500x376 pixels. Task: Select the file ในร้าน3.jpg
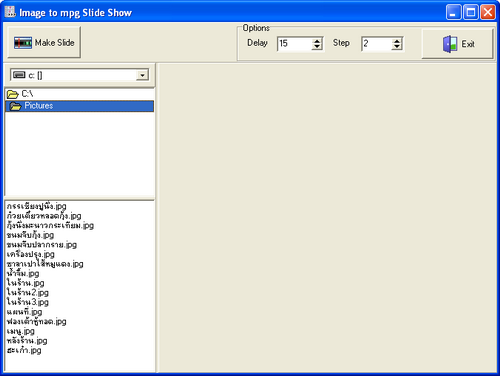tap(27, 302)
